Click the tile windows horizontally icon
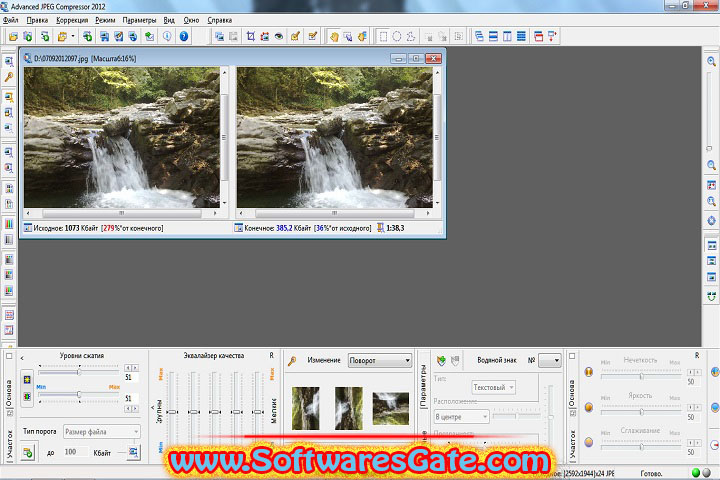 pyautogui.click(x=493, y=36)
